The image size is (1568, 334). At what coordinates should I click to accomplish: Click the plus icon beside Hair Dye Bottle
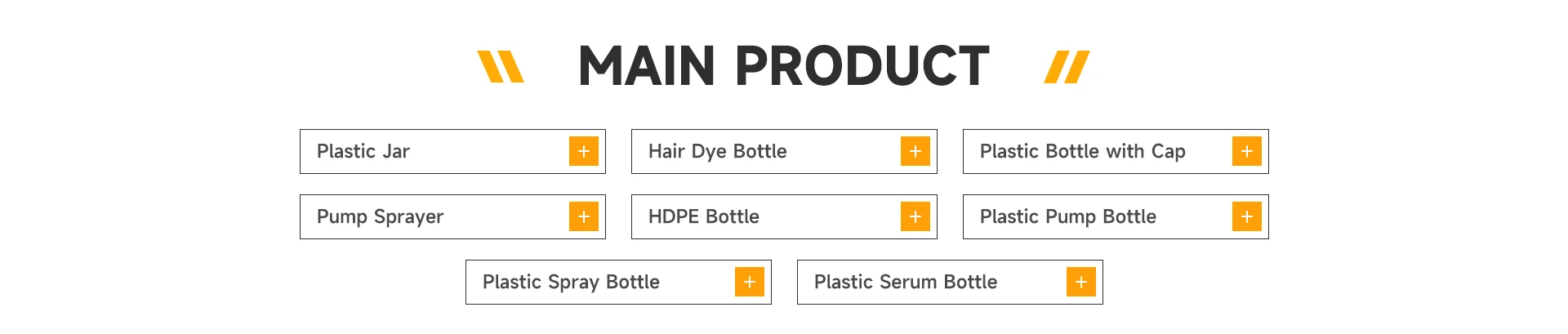pos(915,151)
